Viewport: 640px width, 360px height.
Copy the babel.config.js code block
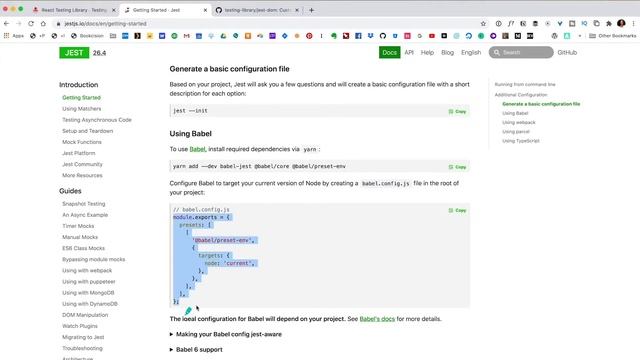458,210
